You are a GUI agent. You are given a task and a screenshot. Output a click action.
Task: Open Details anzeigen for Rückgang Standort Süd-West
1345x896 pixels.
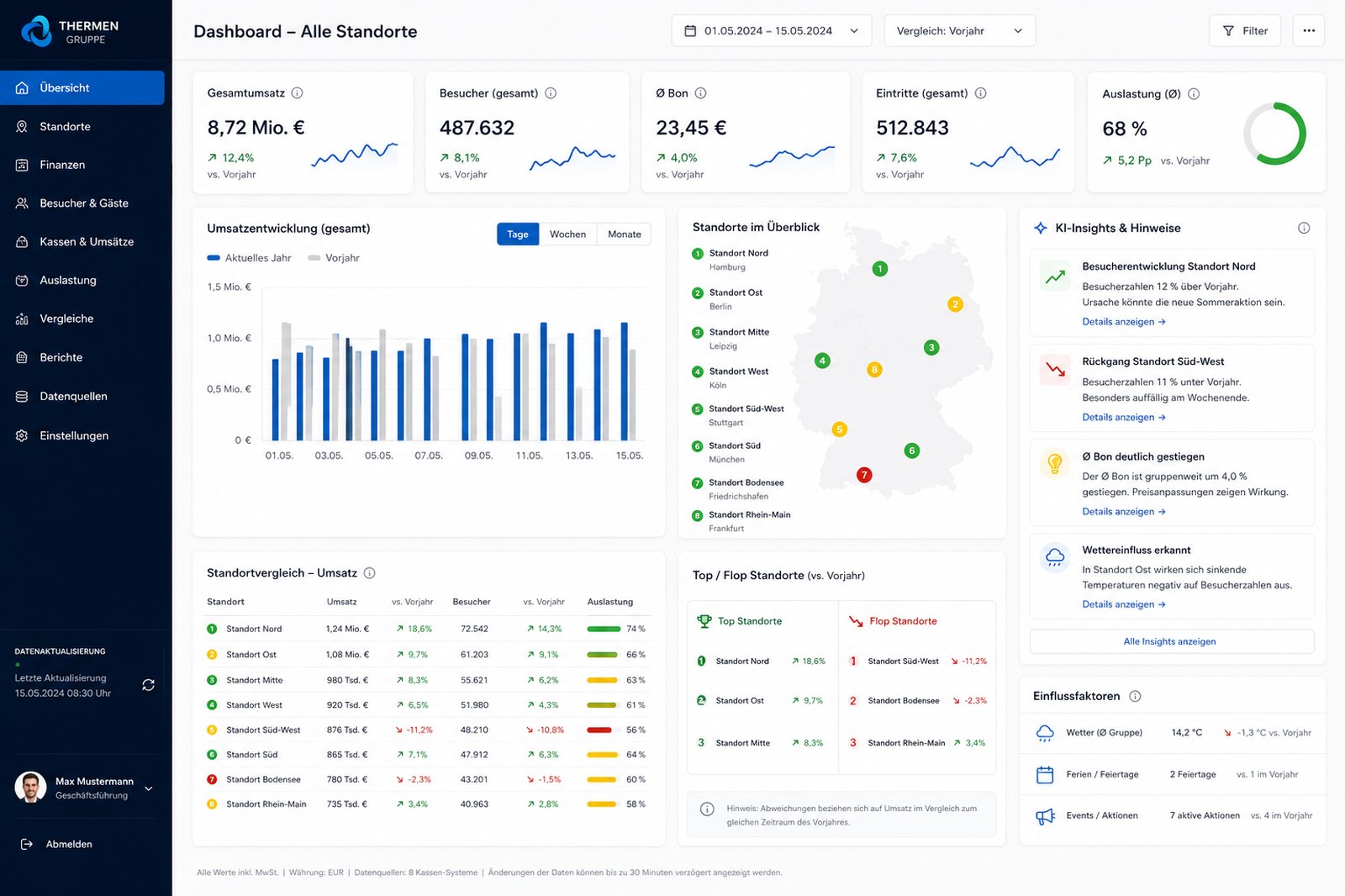(1123, 418)
